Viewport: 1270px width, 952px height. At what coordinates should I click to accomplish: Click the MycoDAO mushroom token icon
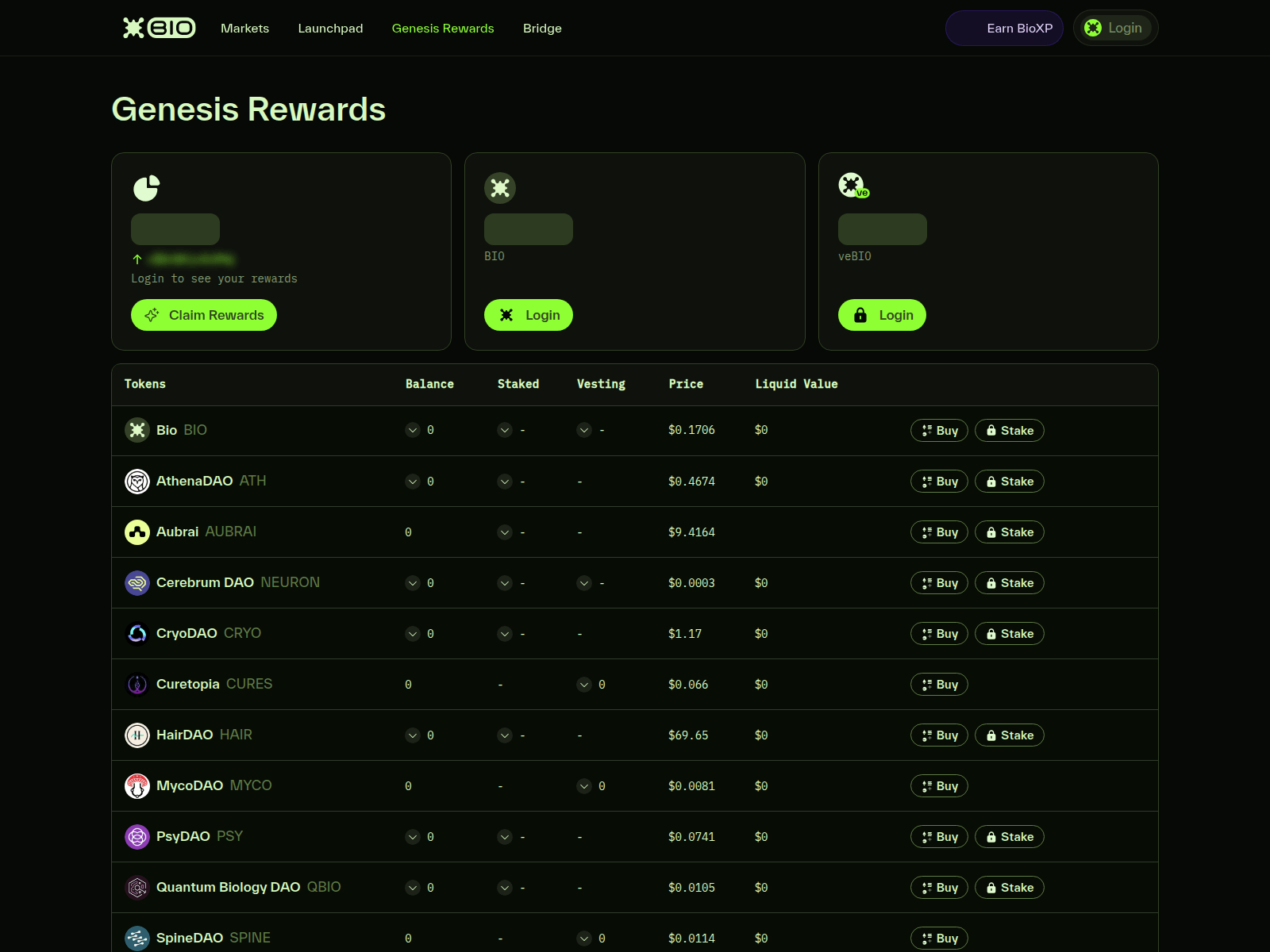point(137,785)
